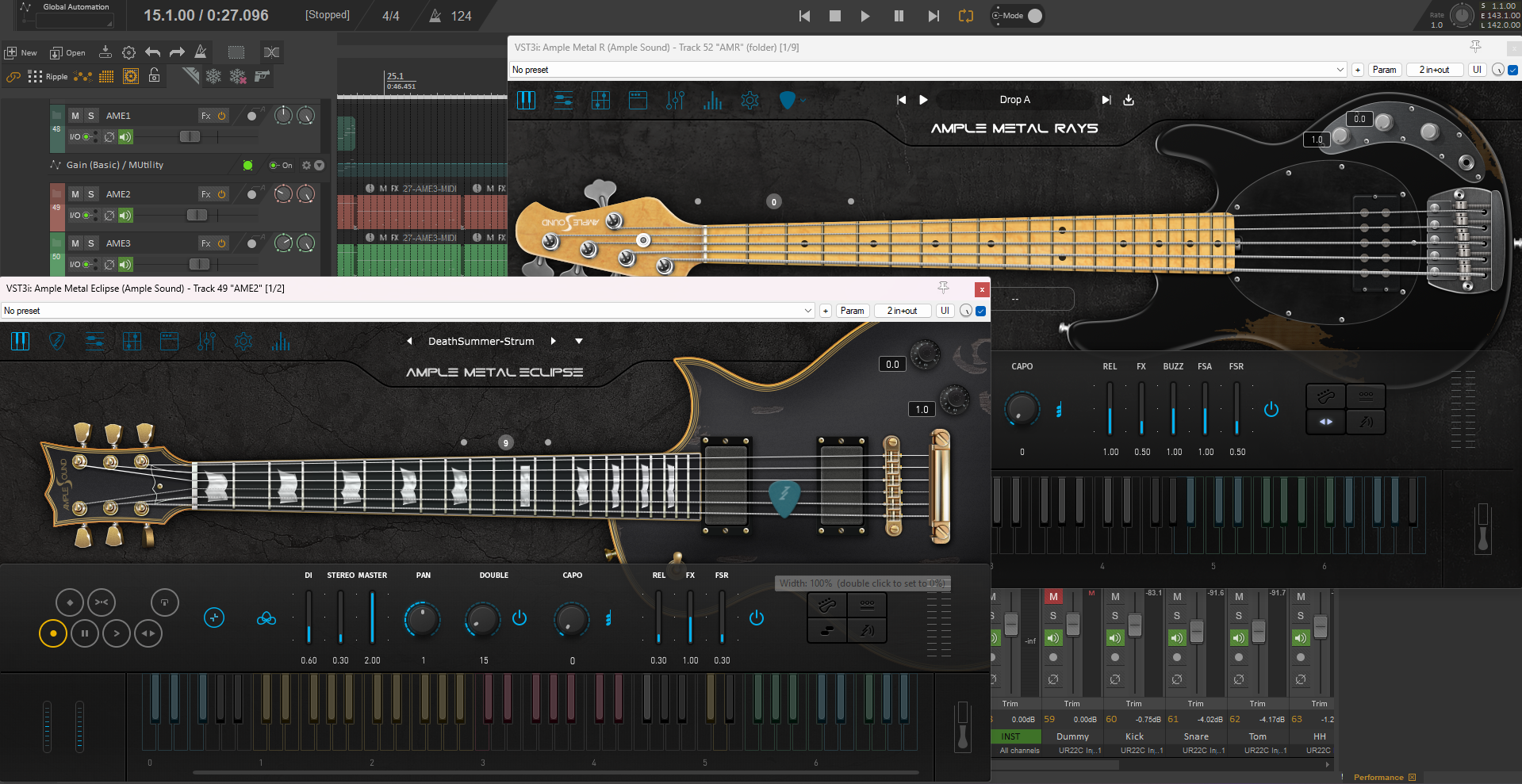Screen dimensions: 1522x784
Task: Toggle bypass checkbox in Ample Metal R window
Action: tap(1512, 70)
